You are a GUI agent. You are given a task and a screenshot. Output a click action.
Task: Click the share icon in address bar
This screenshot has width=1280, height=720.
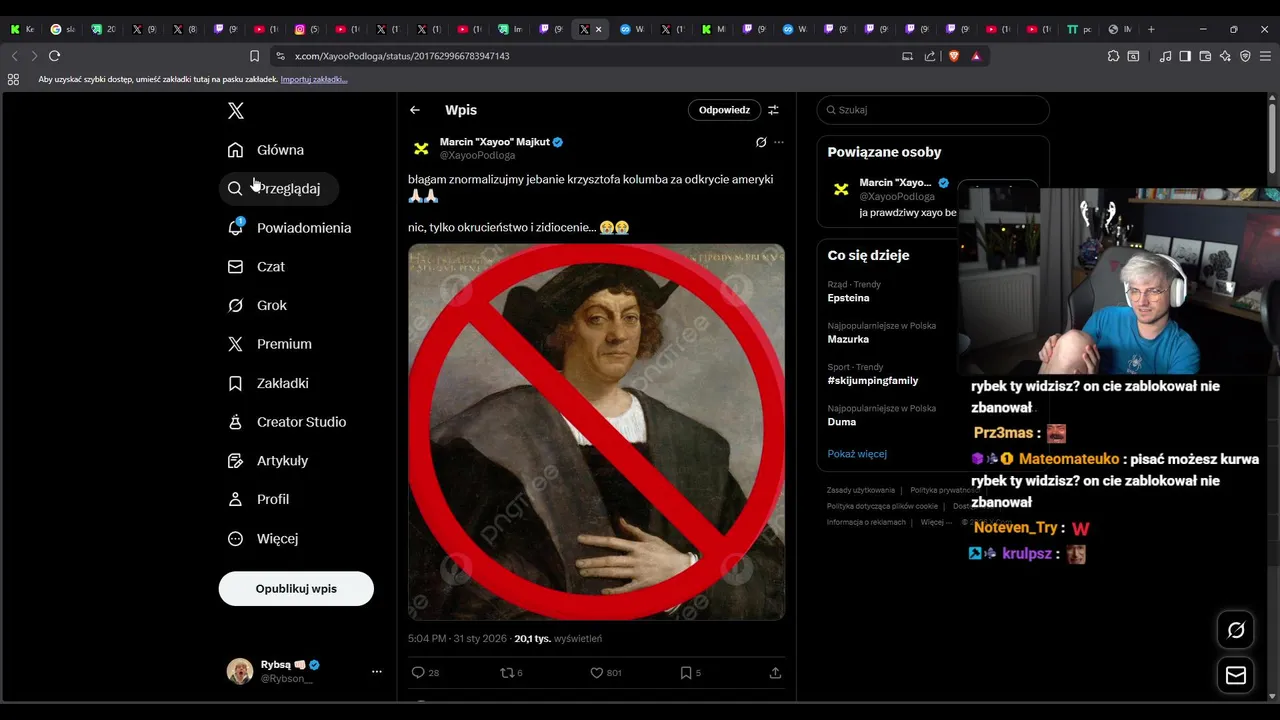(x=930, y=56)
